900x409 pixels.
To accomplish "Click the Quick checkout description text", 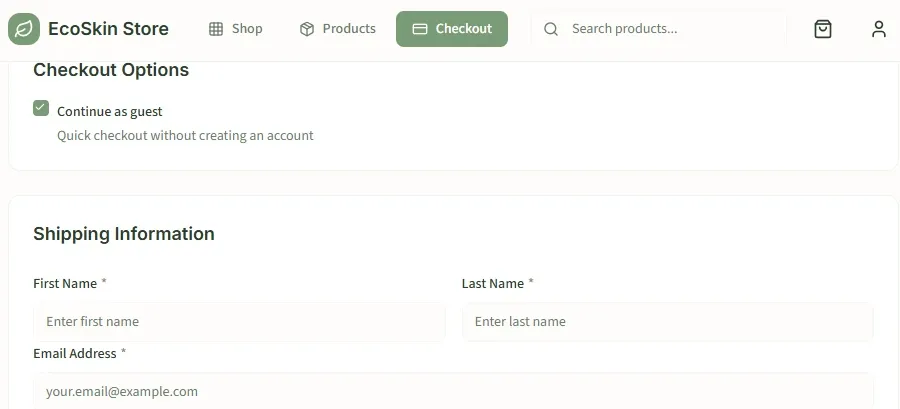I will (x=185, y=136).
